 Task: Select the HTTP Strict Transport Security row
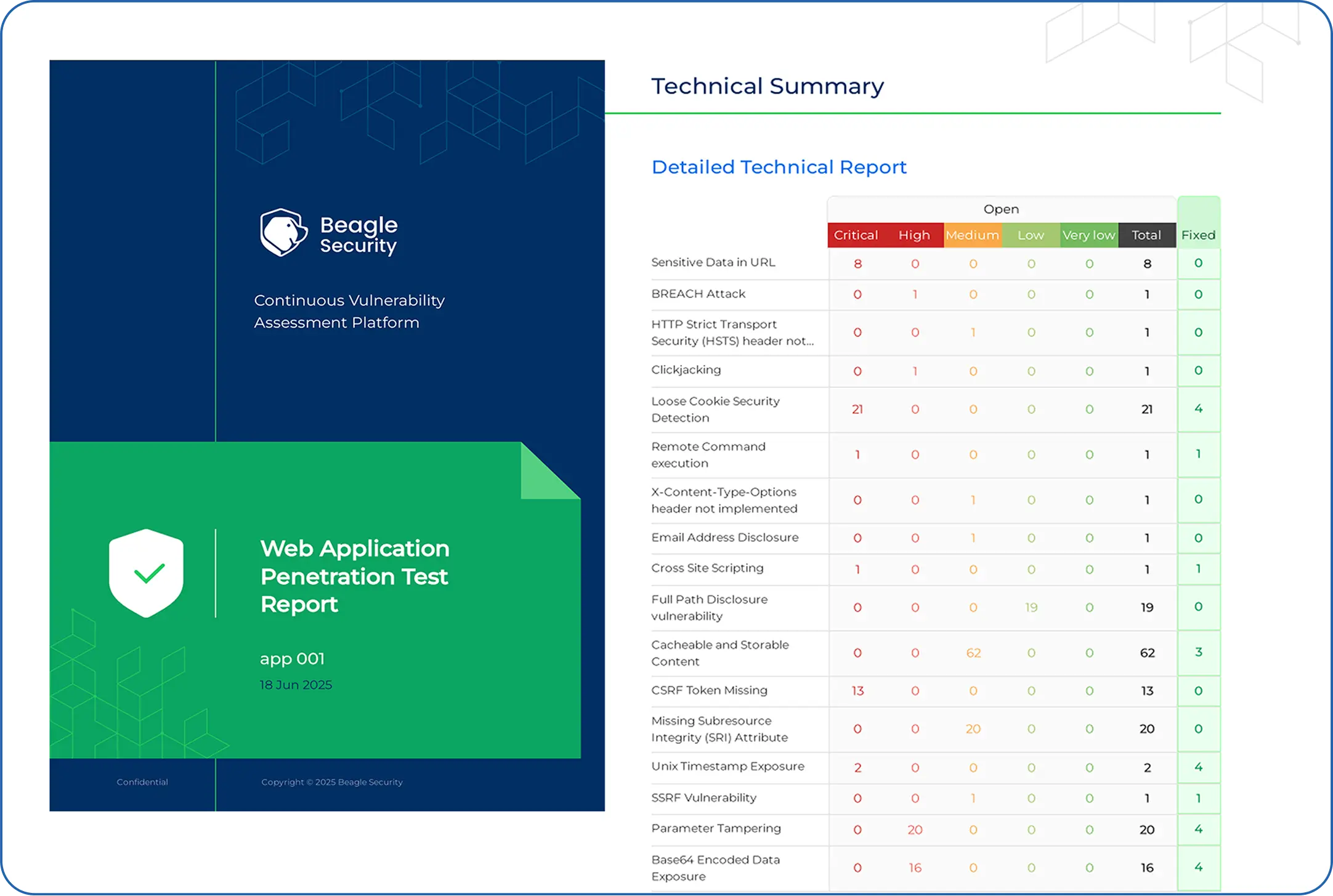tap(936, 333)
